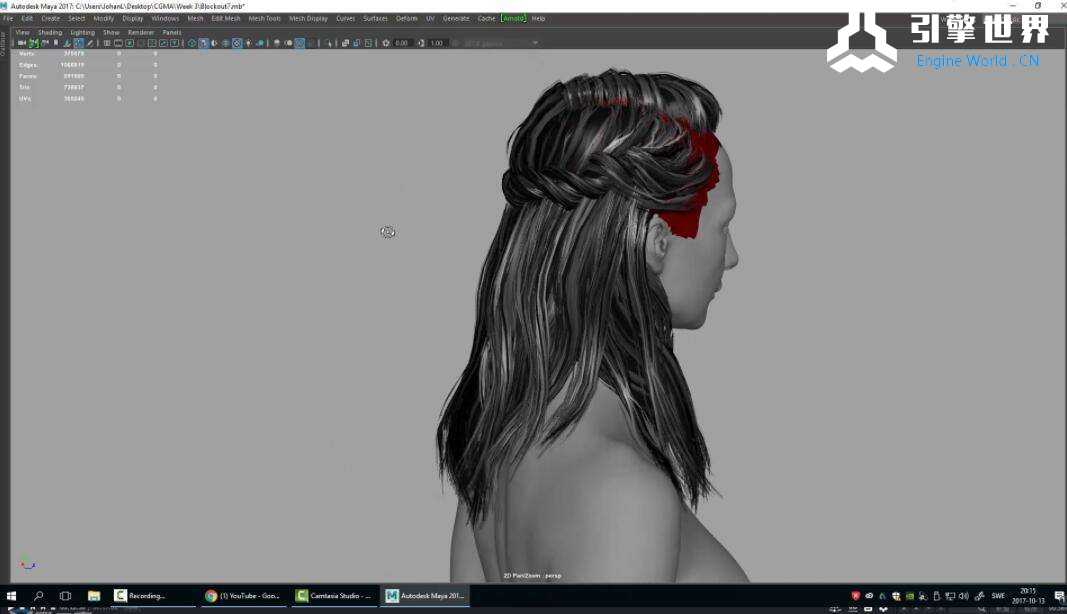
Task: Toggle the viewport grid display
Action: click(x=107, y=43)
